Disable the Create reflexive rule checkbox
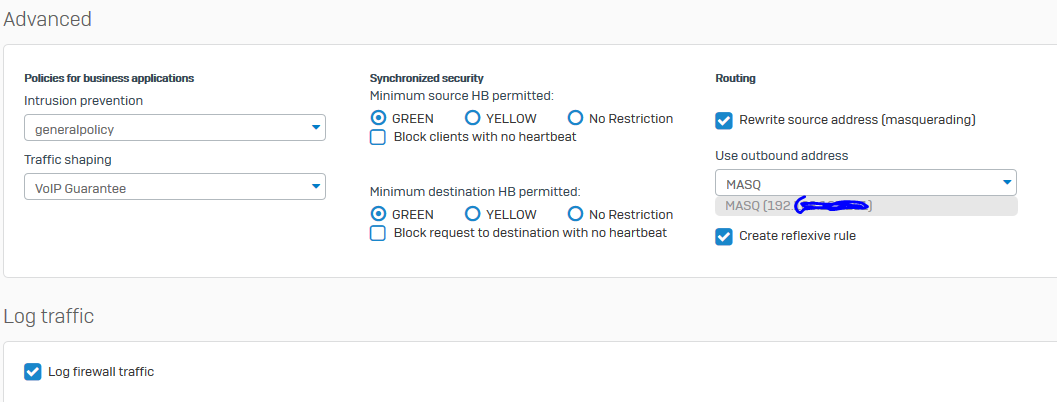The image size is (1057, 402). click(x=724, y=236)
